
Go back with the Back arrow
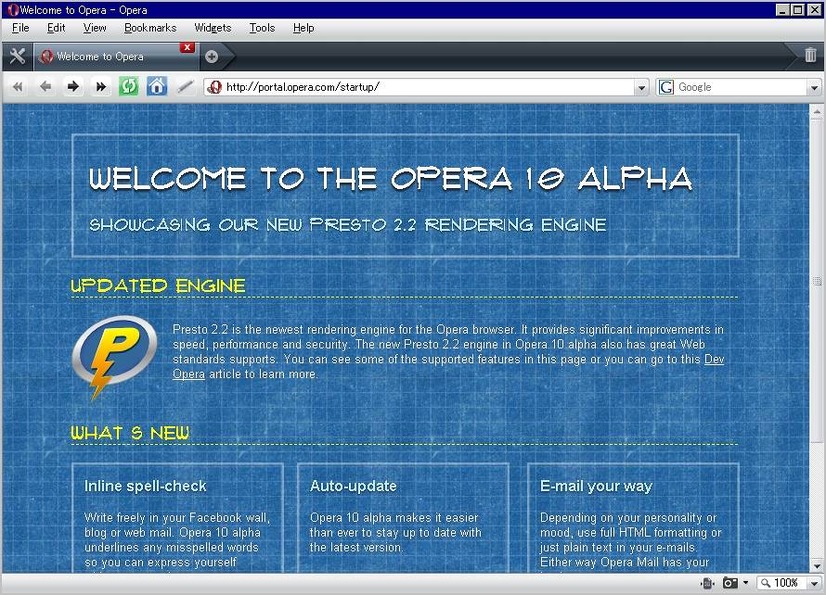[x=46, y=86]
